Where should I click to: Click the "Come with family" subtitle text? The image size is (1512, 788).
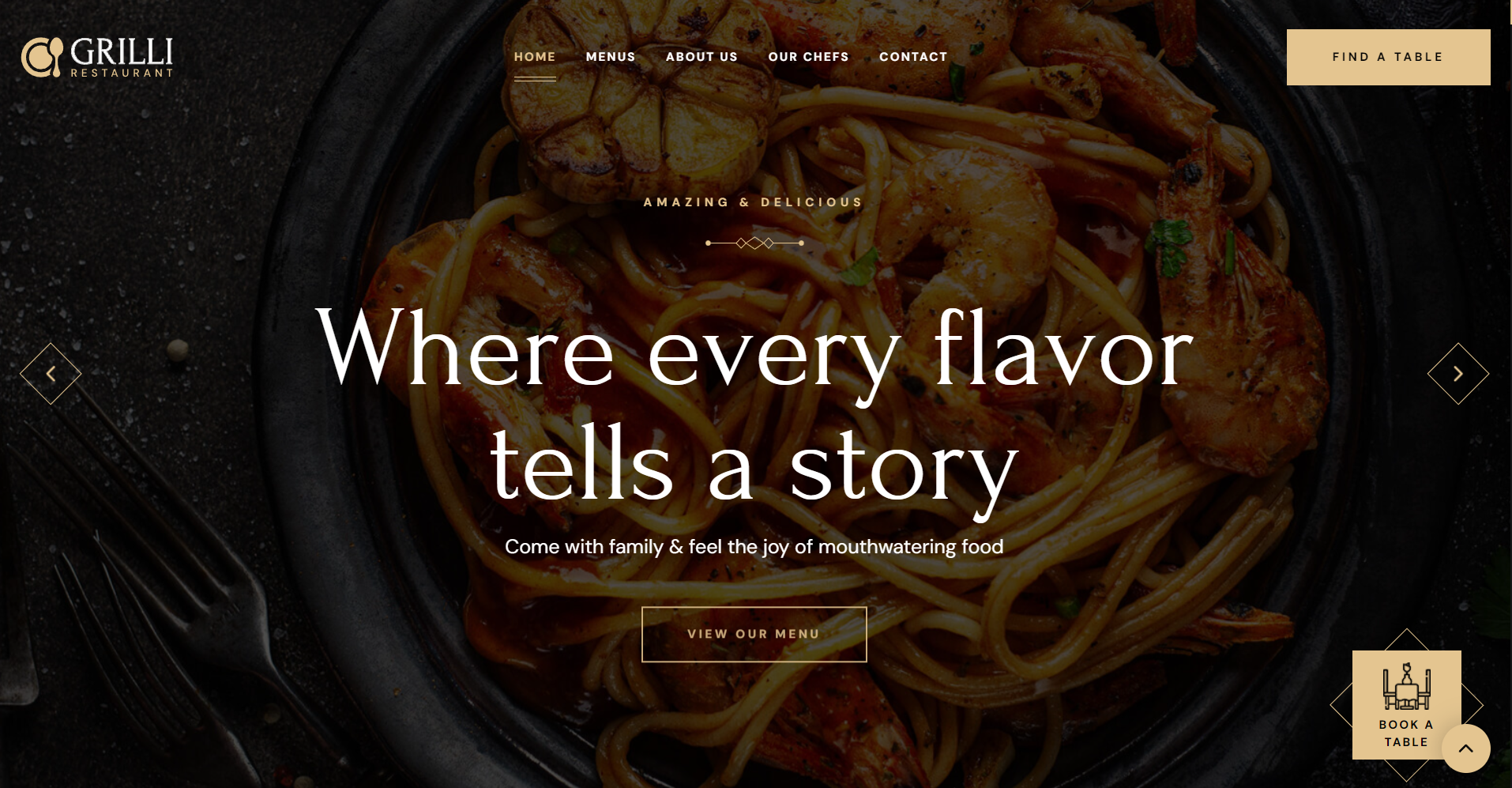(754, 547)
